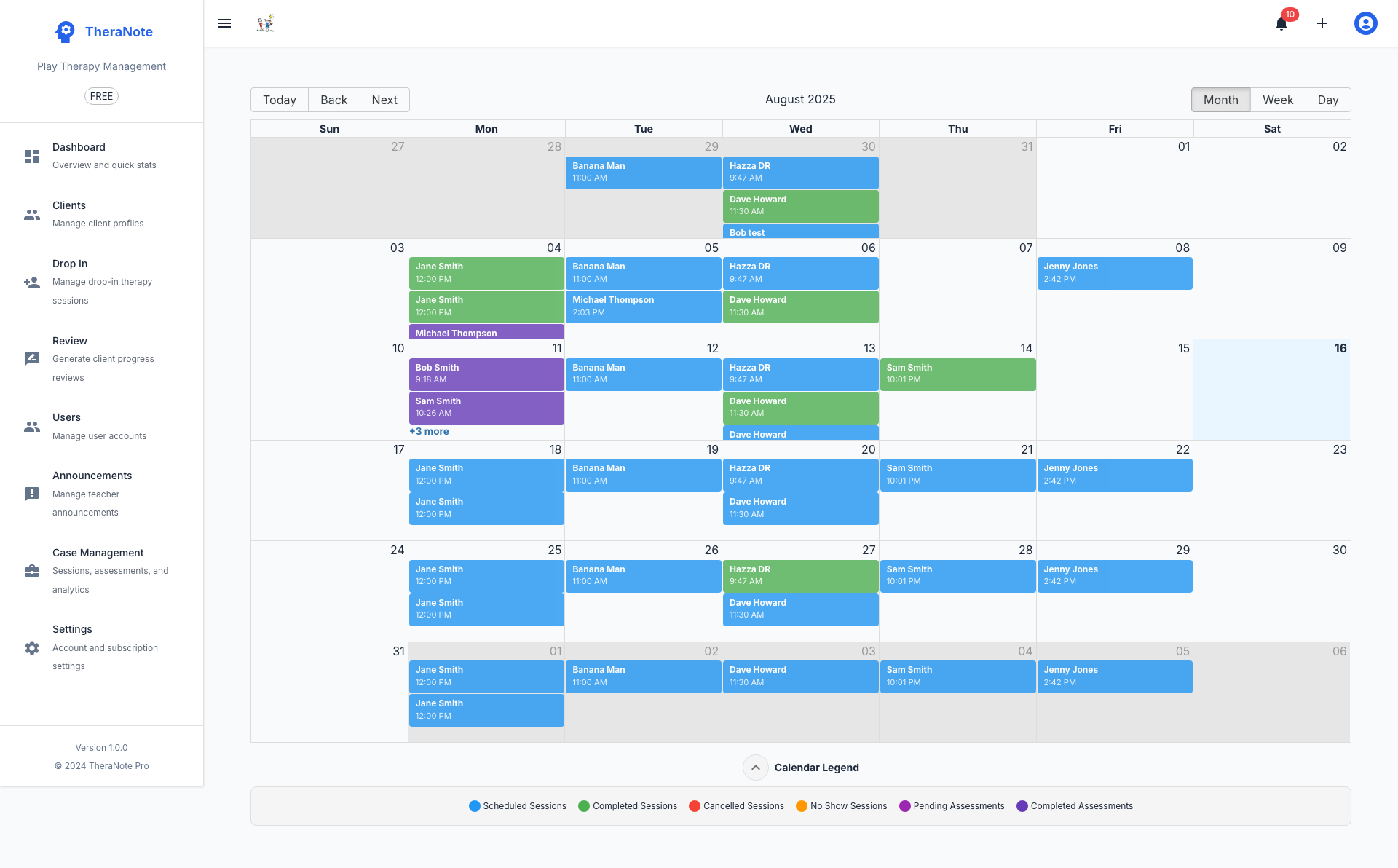
Task: Click the plus add icon
Action: [x=1322, y=23]
